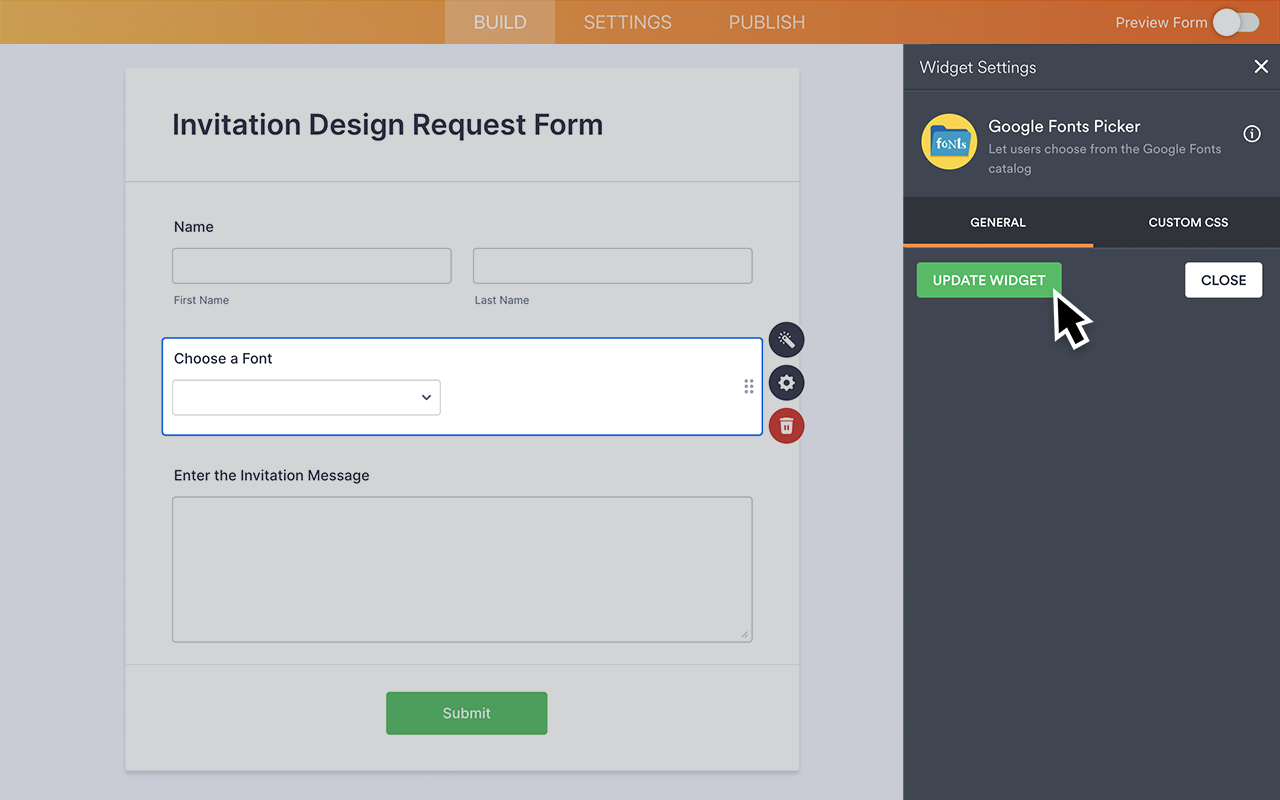1280x800 pixels.
Task: Open field settings via gear icon
Action: pos(786,383)
